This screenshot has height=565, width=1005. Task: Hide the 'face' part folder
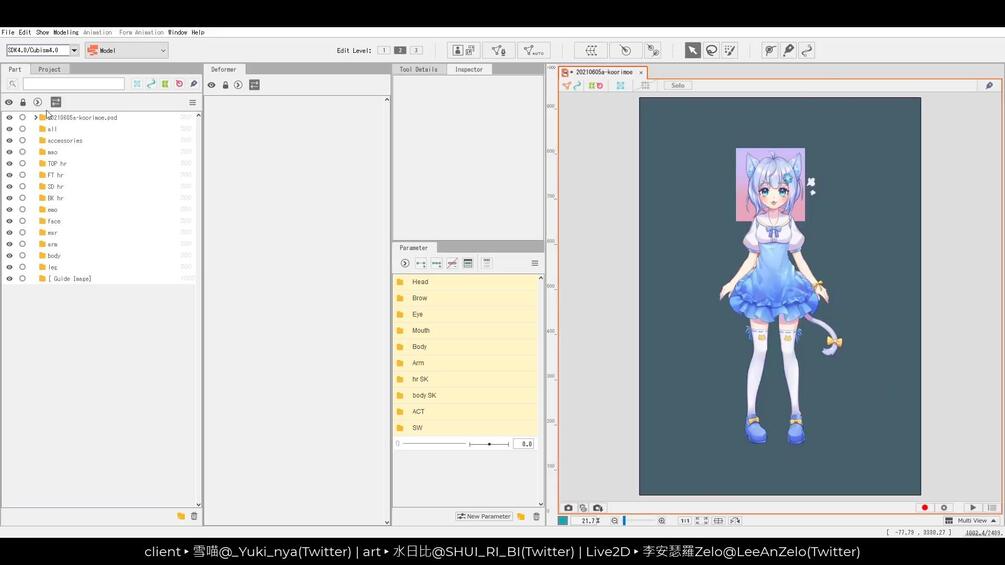coord(9,221)
